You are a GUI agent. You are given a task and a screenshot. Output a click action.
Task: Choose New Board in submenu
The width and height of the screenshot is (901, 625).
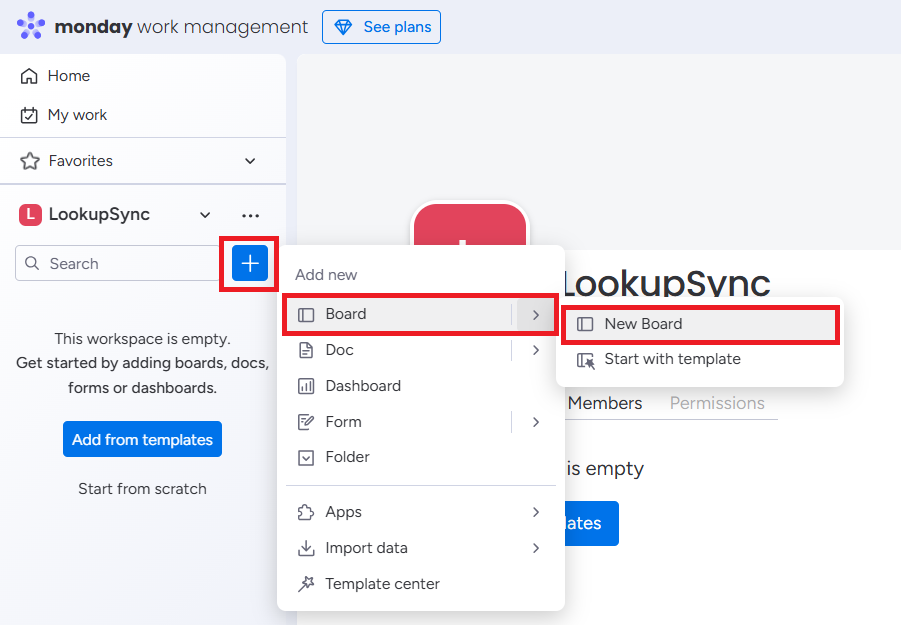pyautogui.click(x=700, y=324)
